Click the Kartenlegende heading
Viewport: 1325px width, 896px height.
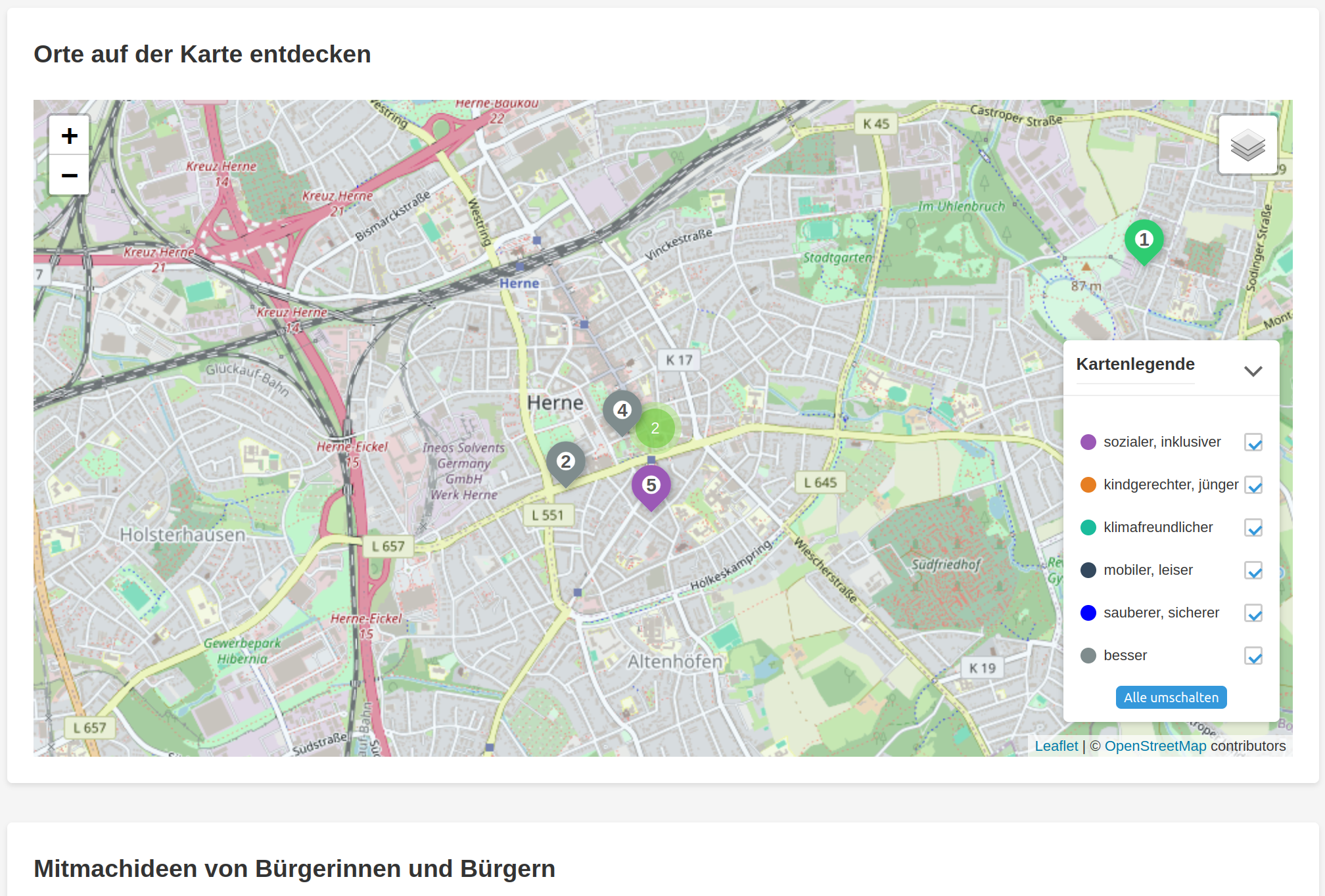coord(1135,365)
